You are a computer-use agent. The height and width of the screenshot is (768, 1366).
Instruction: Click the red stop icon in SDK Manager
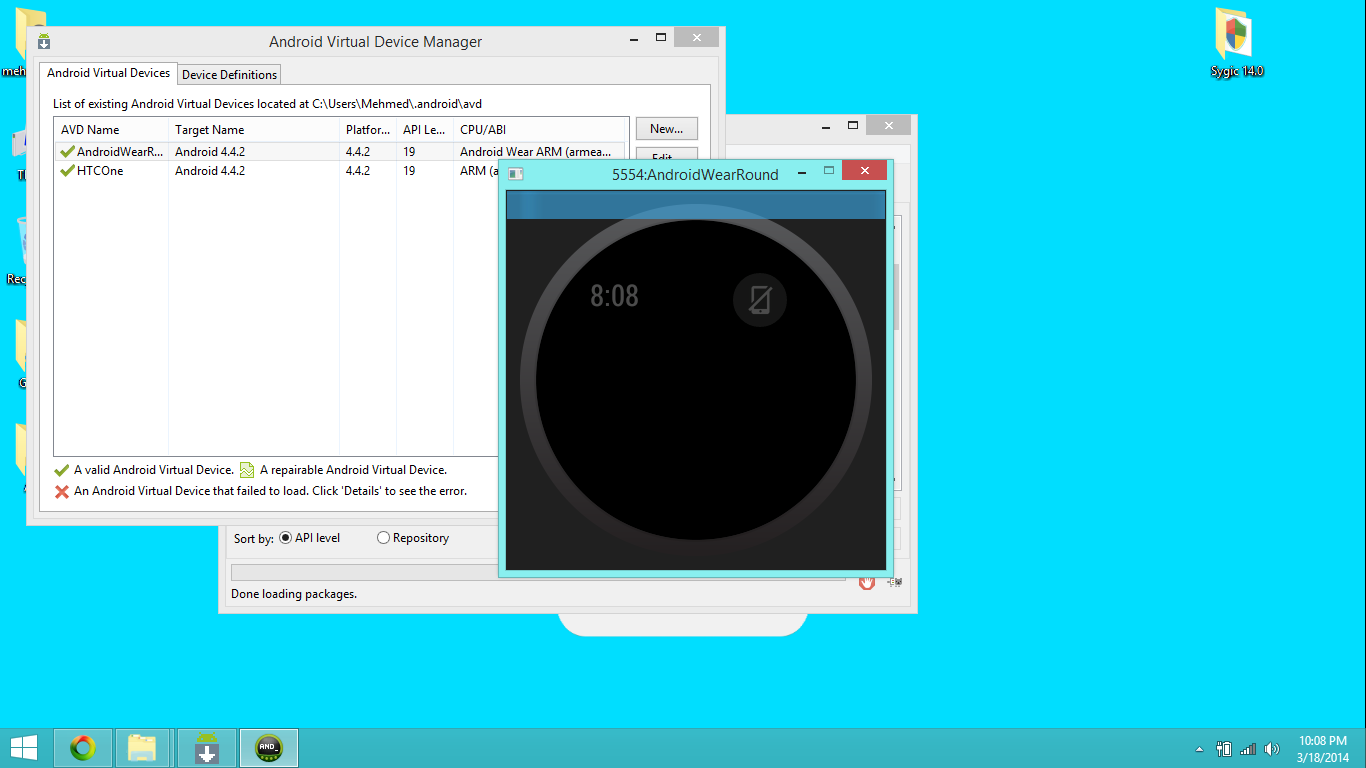[867, 582]
